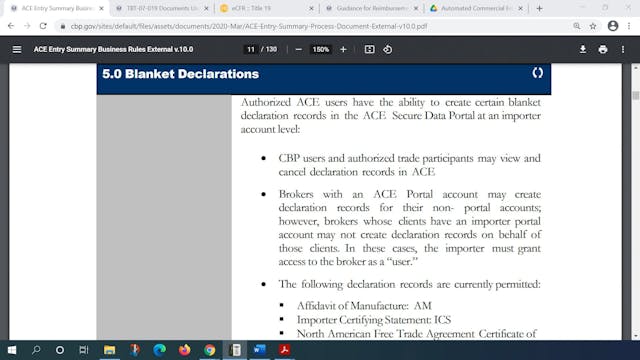Screen dimensions: 640x360
Task: Open the PDF sidebar menu icon
Action: pyautogui.click(x=17, y=49)
